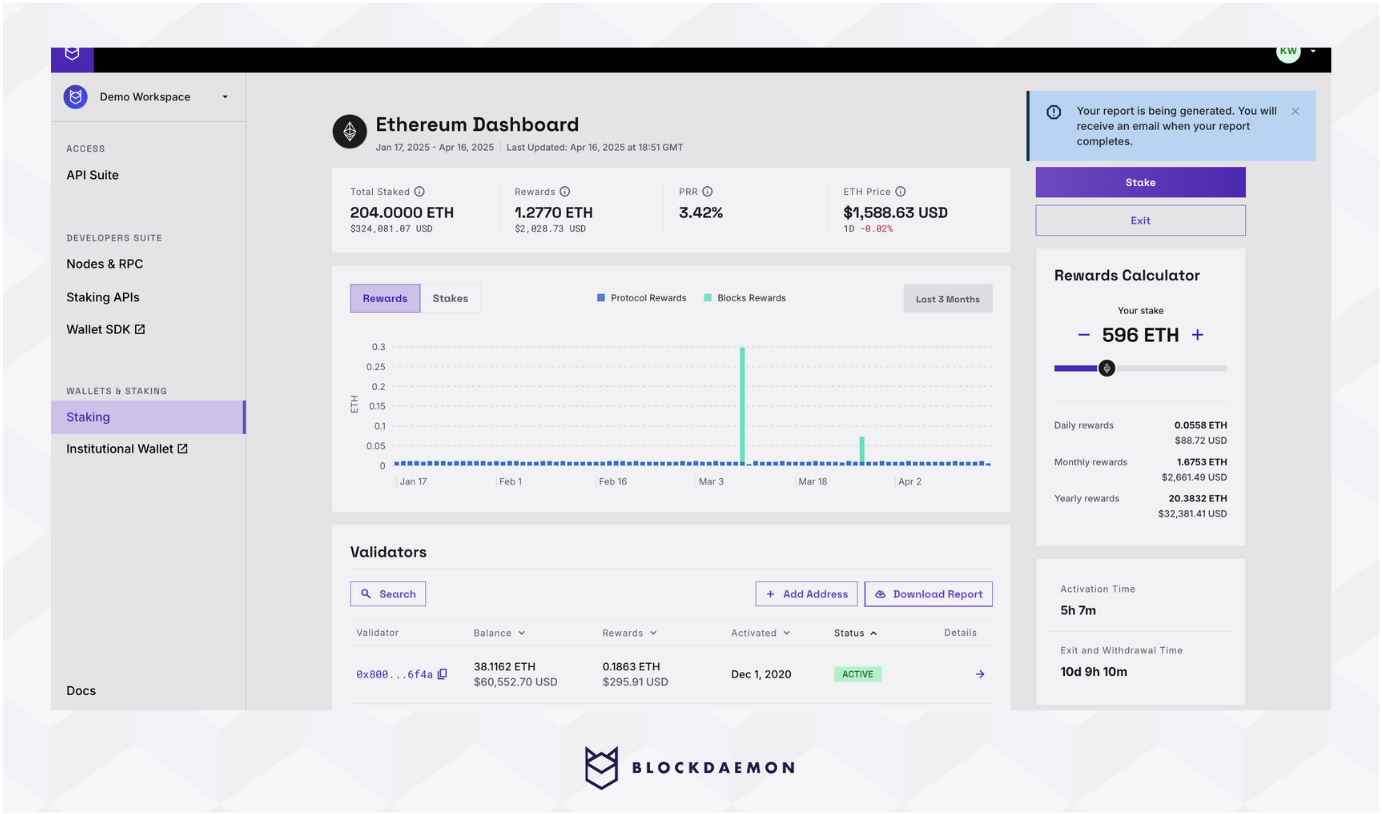The width and height of the screenshot is (1382, 814).
Task: Sort by Status column
Action: (x=855, y=633)
